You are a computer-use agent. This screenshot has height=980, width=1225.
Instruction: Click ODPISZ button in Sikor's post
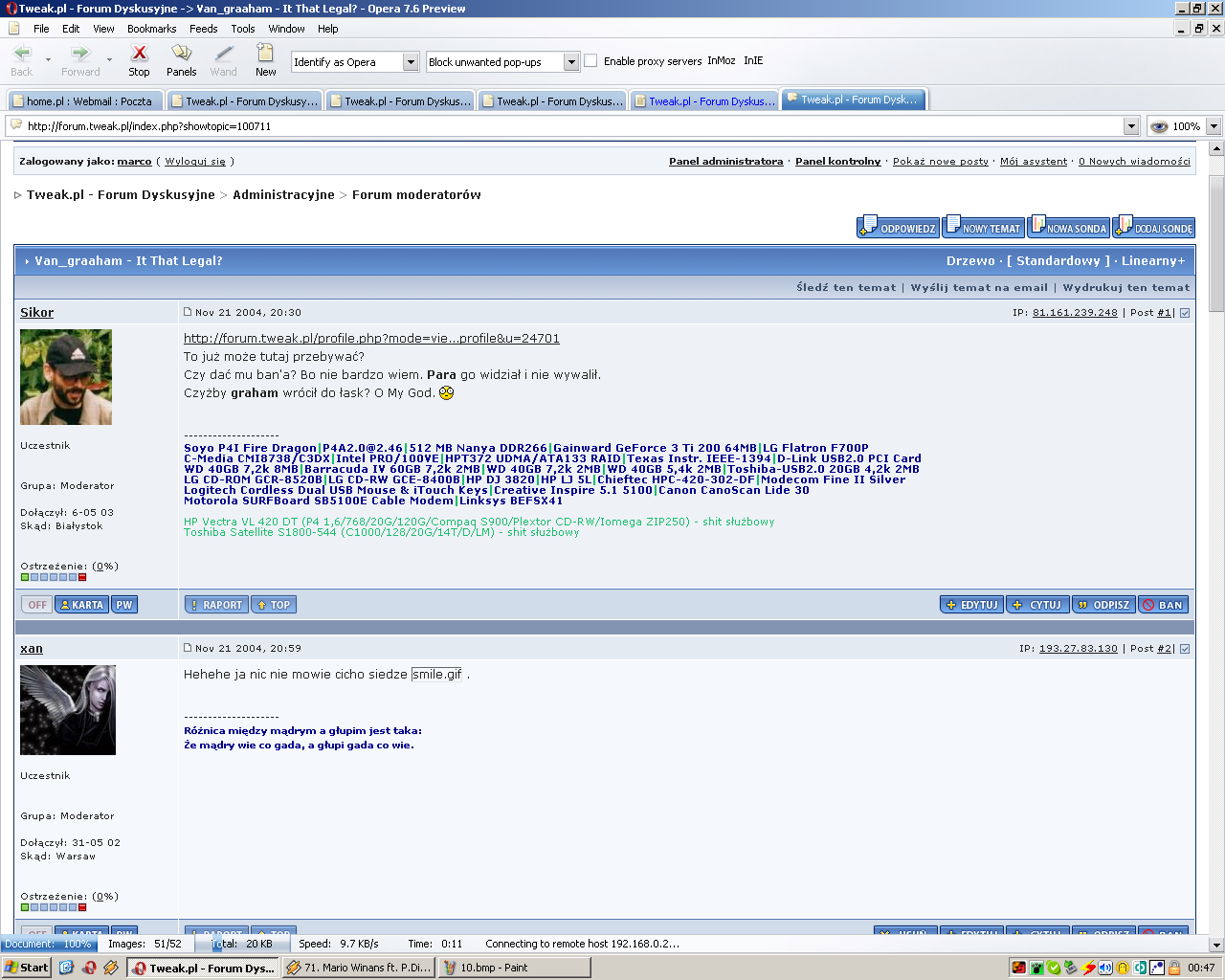point(1103,605)
